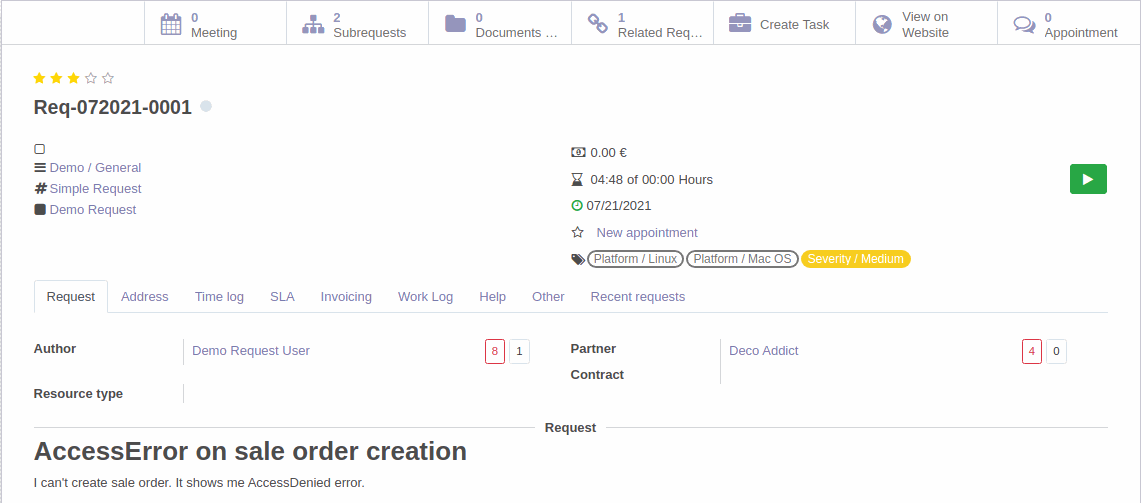Show the Recent requests tab
The image size is (1141, 503).
[x=637, y=297]
